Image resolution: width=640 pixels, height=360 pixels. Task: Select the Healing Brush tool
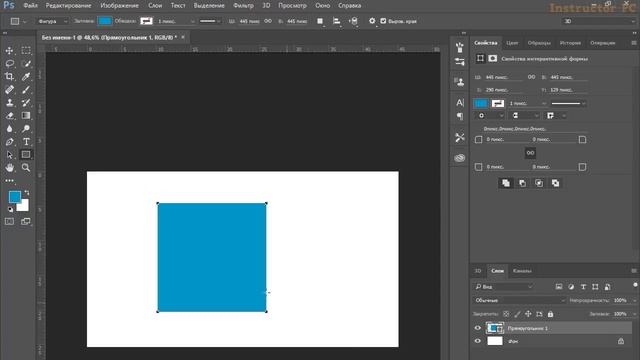9,89
